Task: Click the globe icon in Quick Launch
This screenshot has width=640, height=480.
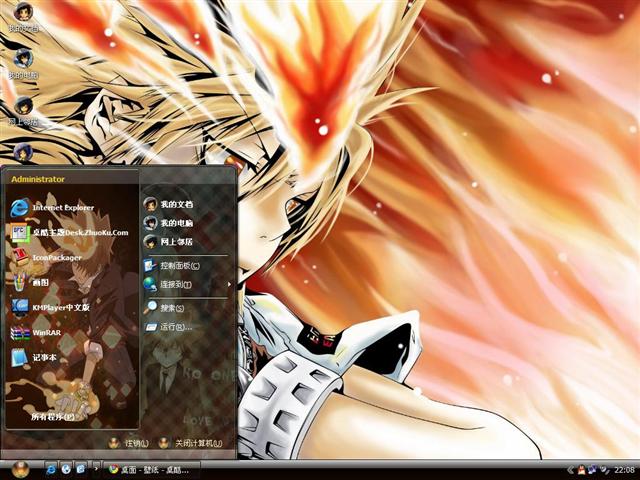Action: (x=66, y=470)
